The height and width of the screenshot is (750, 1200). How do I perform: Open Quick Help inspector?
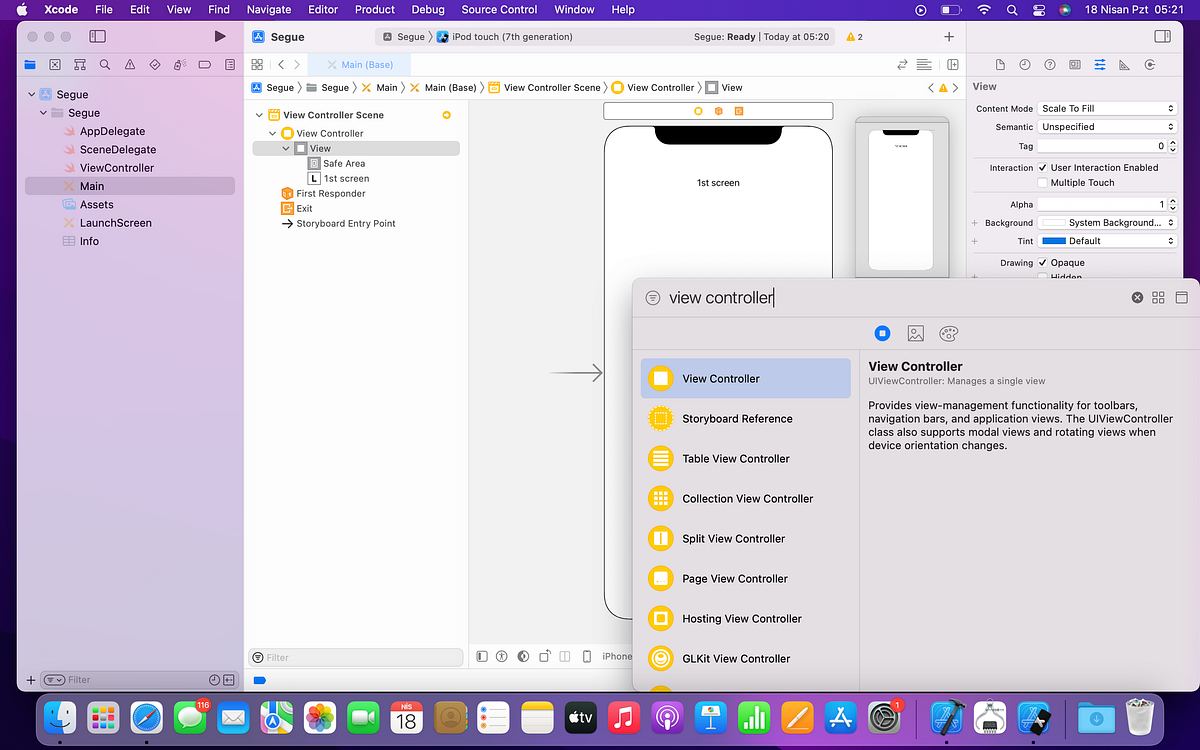coord(1050,64)
